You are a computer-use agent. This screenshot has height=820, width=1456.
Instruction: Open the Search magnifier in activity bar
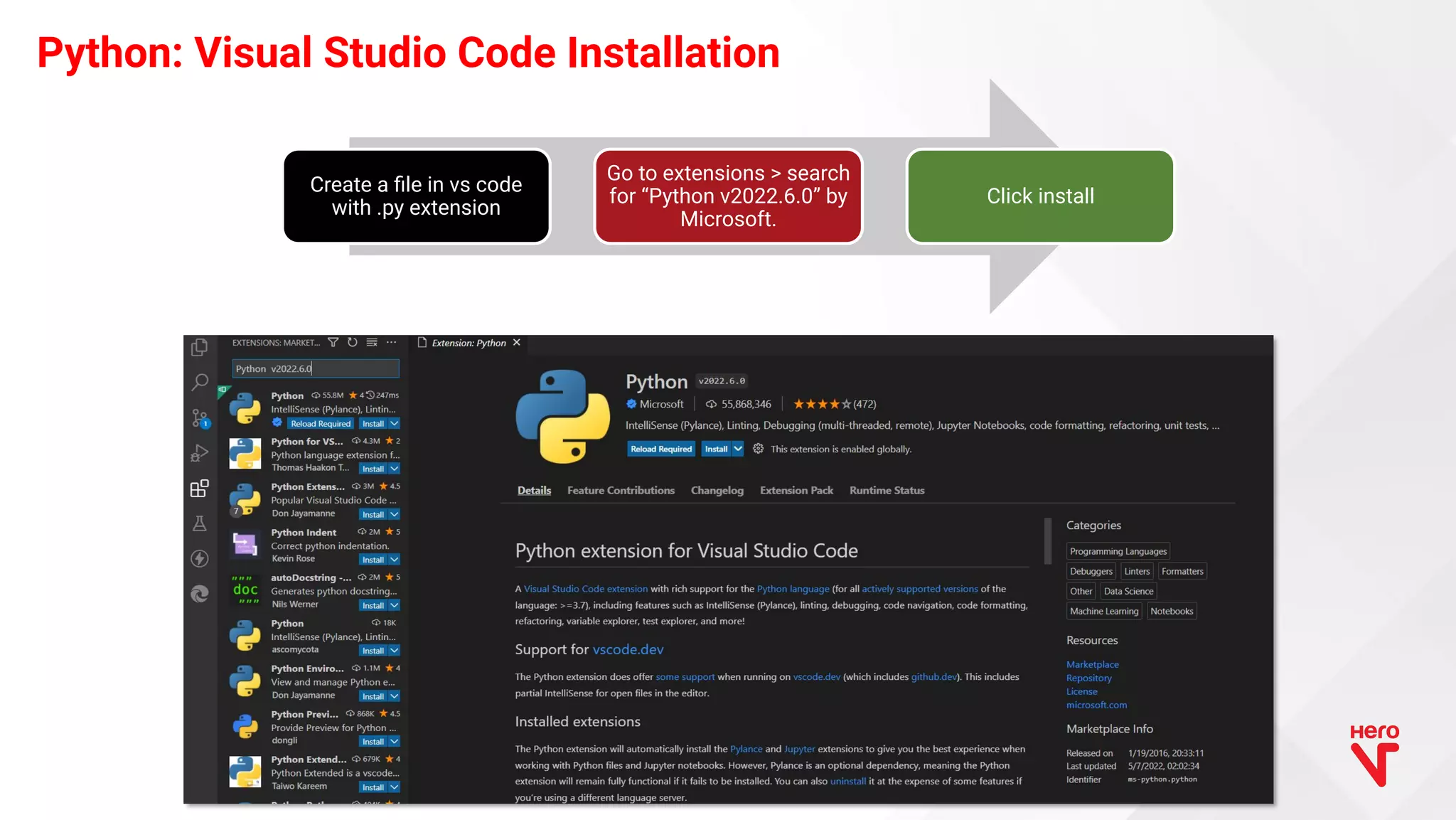tap(200, 383)
